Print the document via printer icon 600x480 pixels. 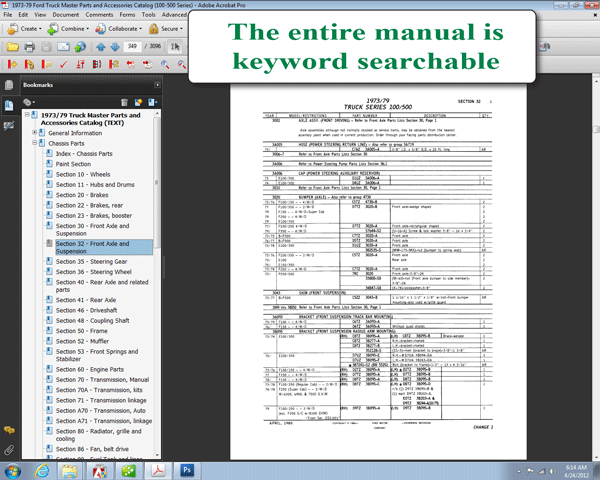tap(29, 47)
